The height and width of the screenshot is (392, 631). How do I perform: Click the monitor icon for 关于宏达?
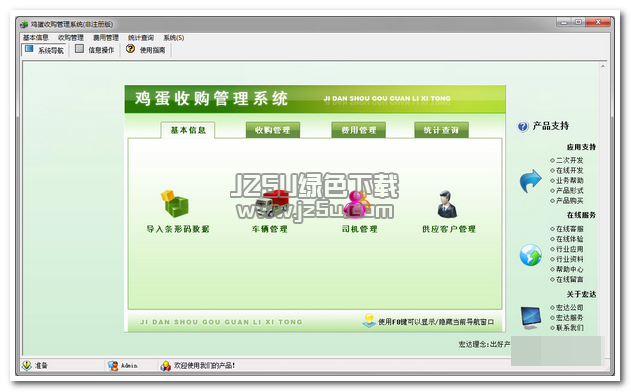point(531,318)
